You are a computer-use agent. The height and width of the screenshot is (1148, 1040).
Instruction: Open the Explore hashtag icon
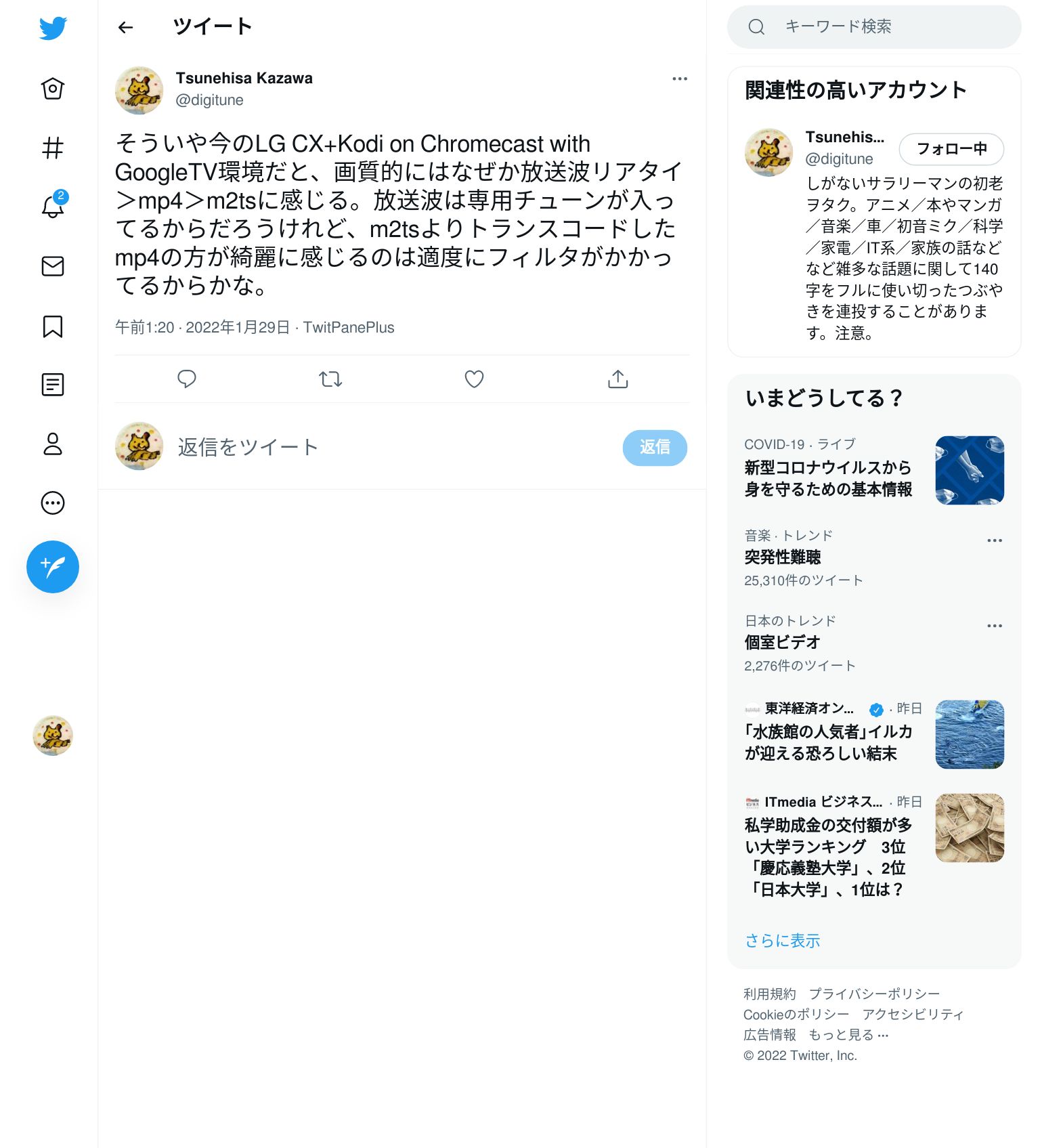[53, 148]
